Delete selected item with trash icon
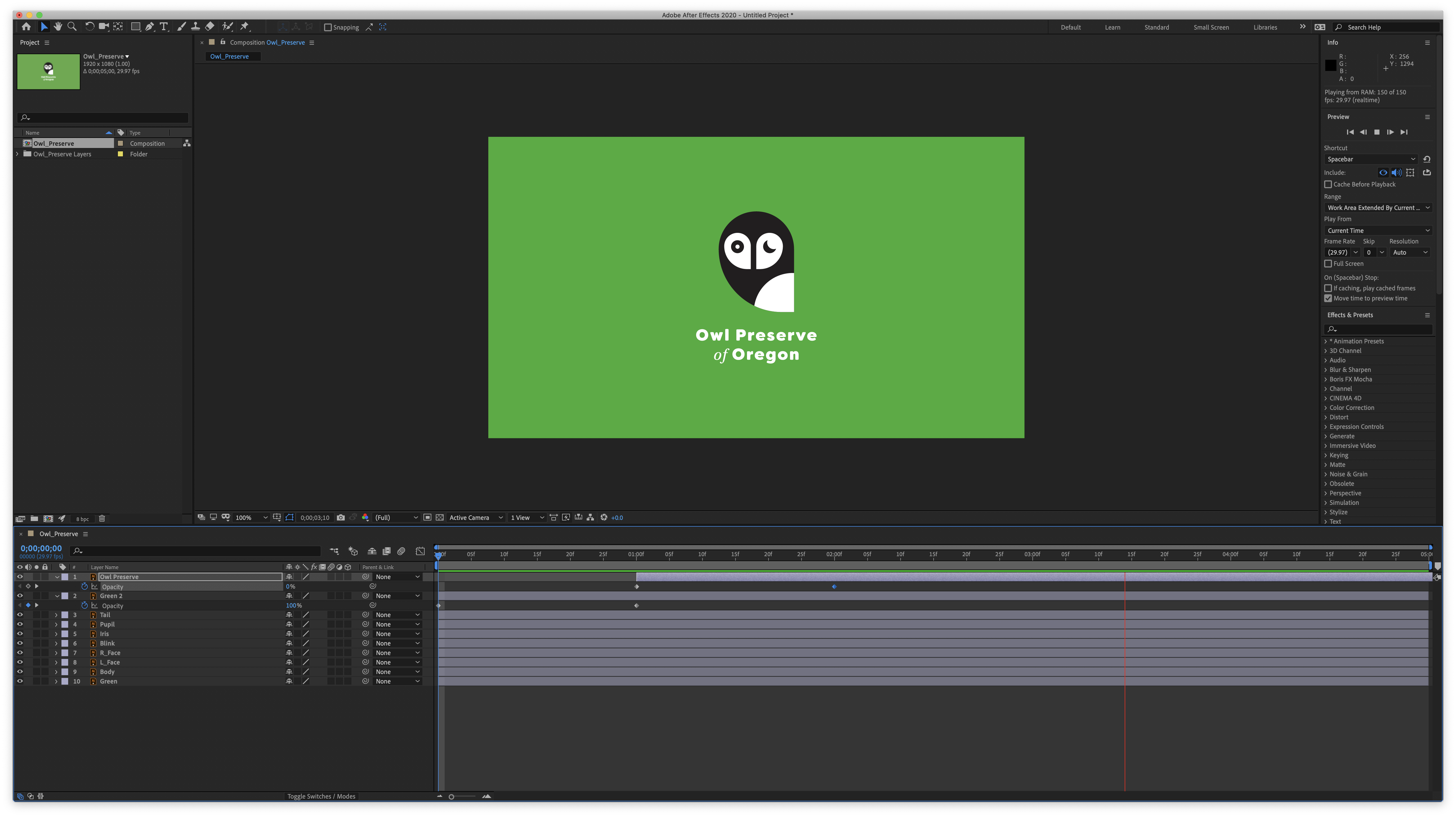 pyautogui.click(x=102, y=519)
